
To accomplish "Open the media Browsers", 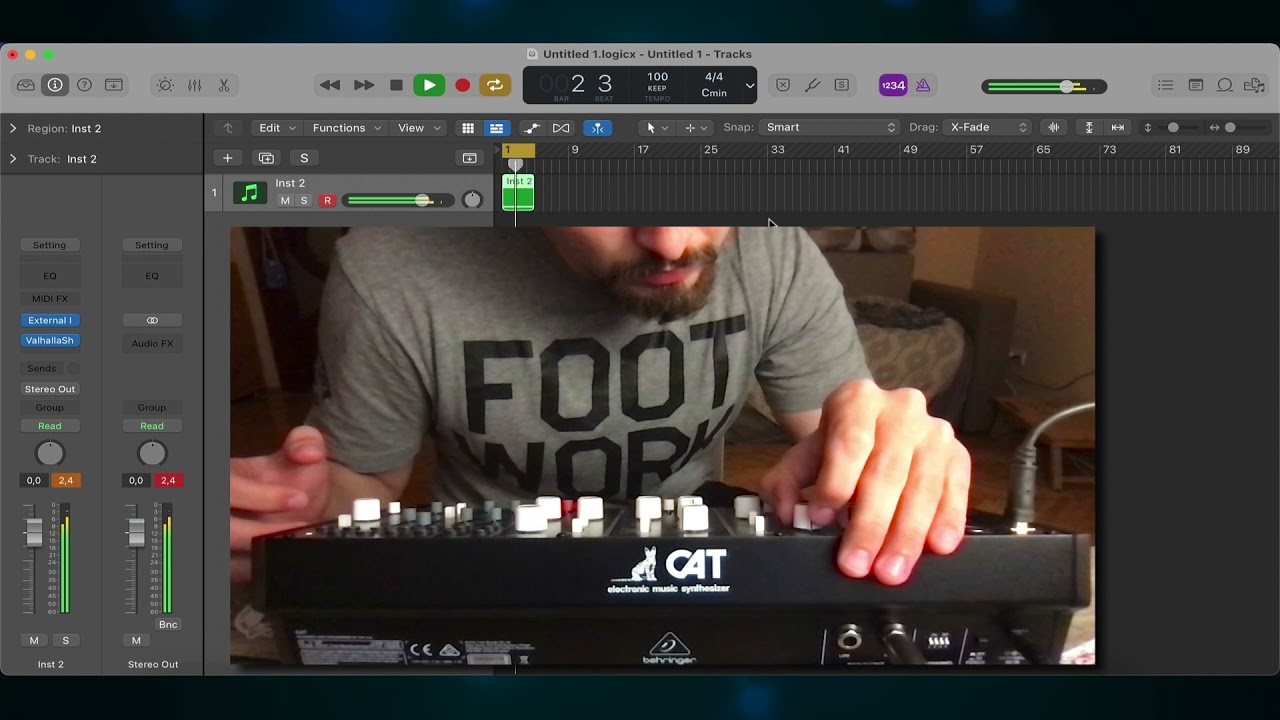I will point(1254,85).
